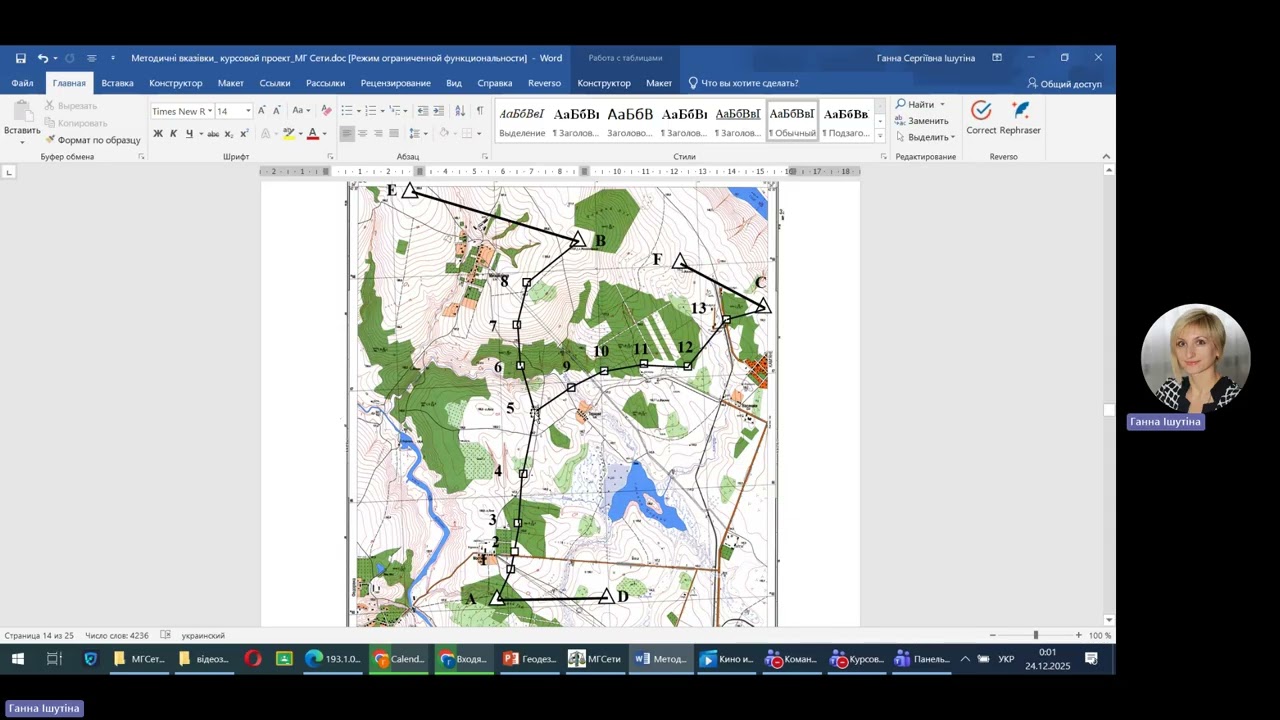Select the Обычный style
The image size is (1280, 720).
click(792, 122)
